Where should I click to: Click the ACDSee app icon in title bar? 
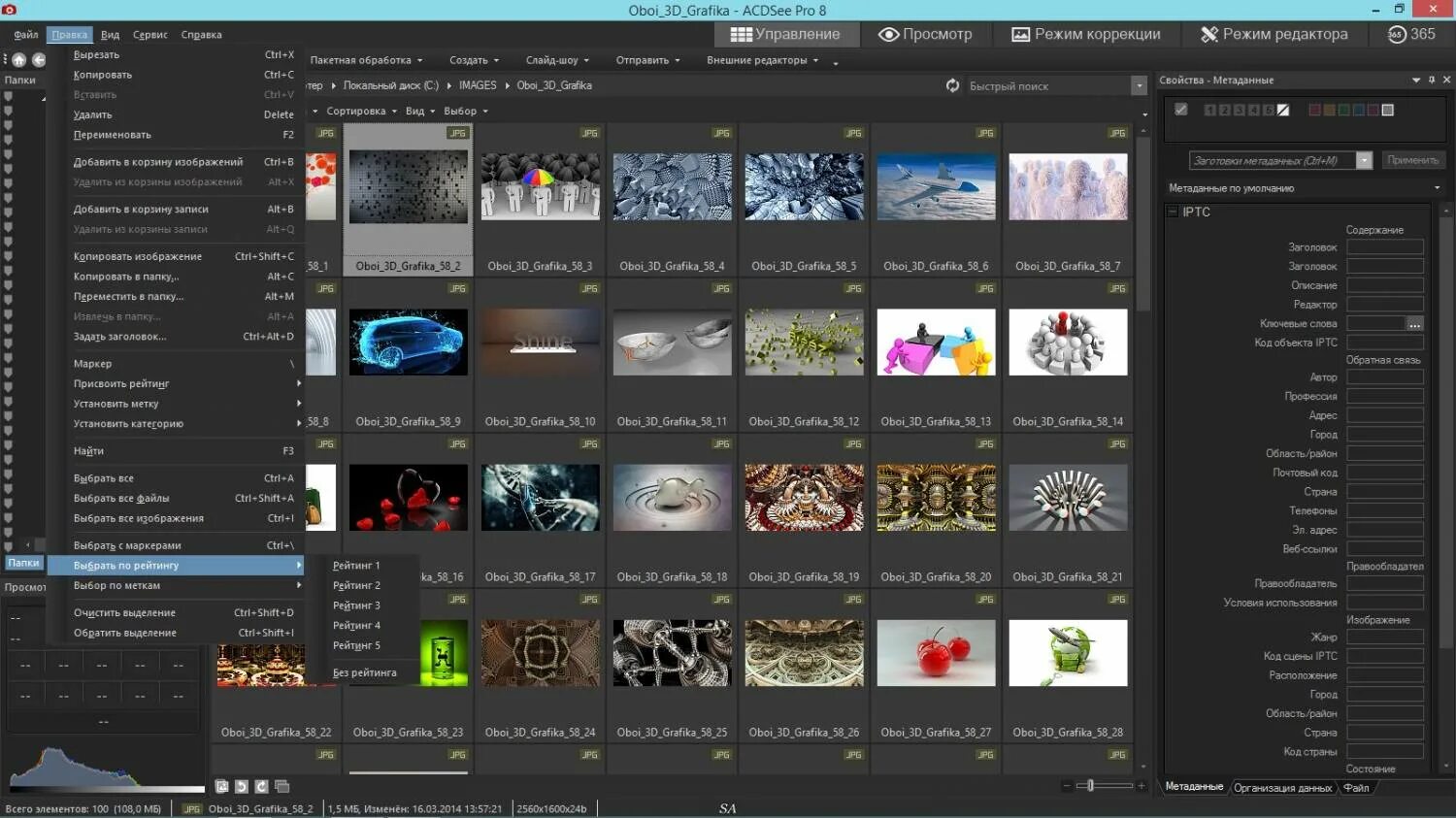[10, 10]
